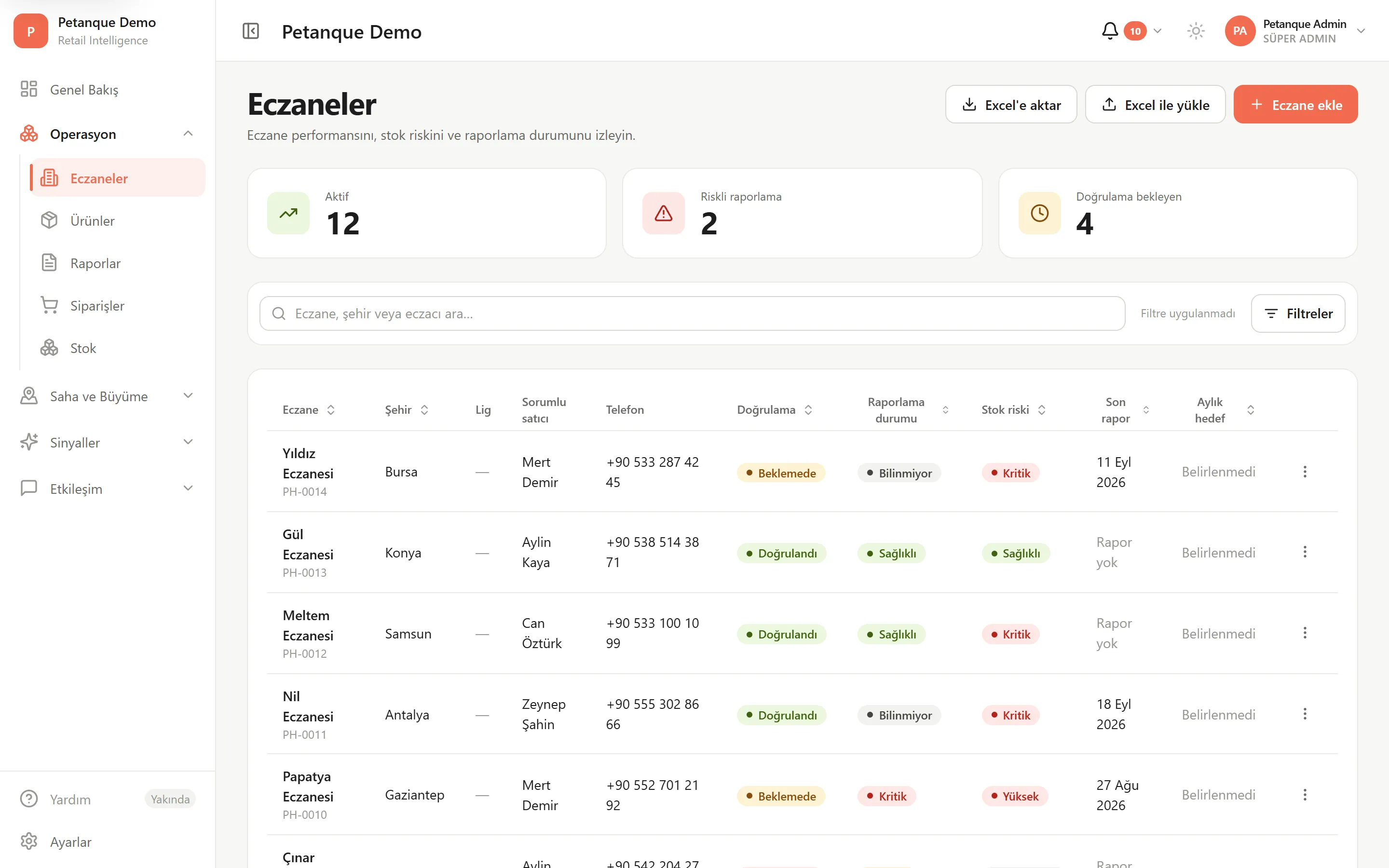The width and height of the screenshot is (1389, 868).
Task: Open notifications dropdown chevron
Action: tap(1157, 31)
